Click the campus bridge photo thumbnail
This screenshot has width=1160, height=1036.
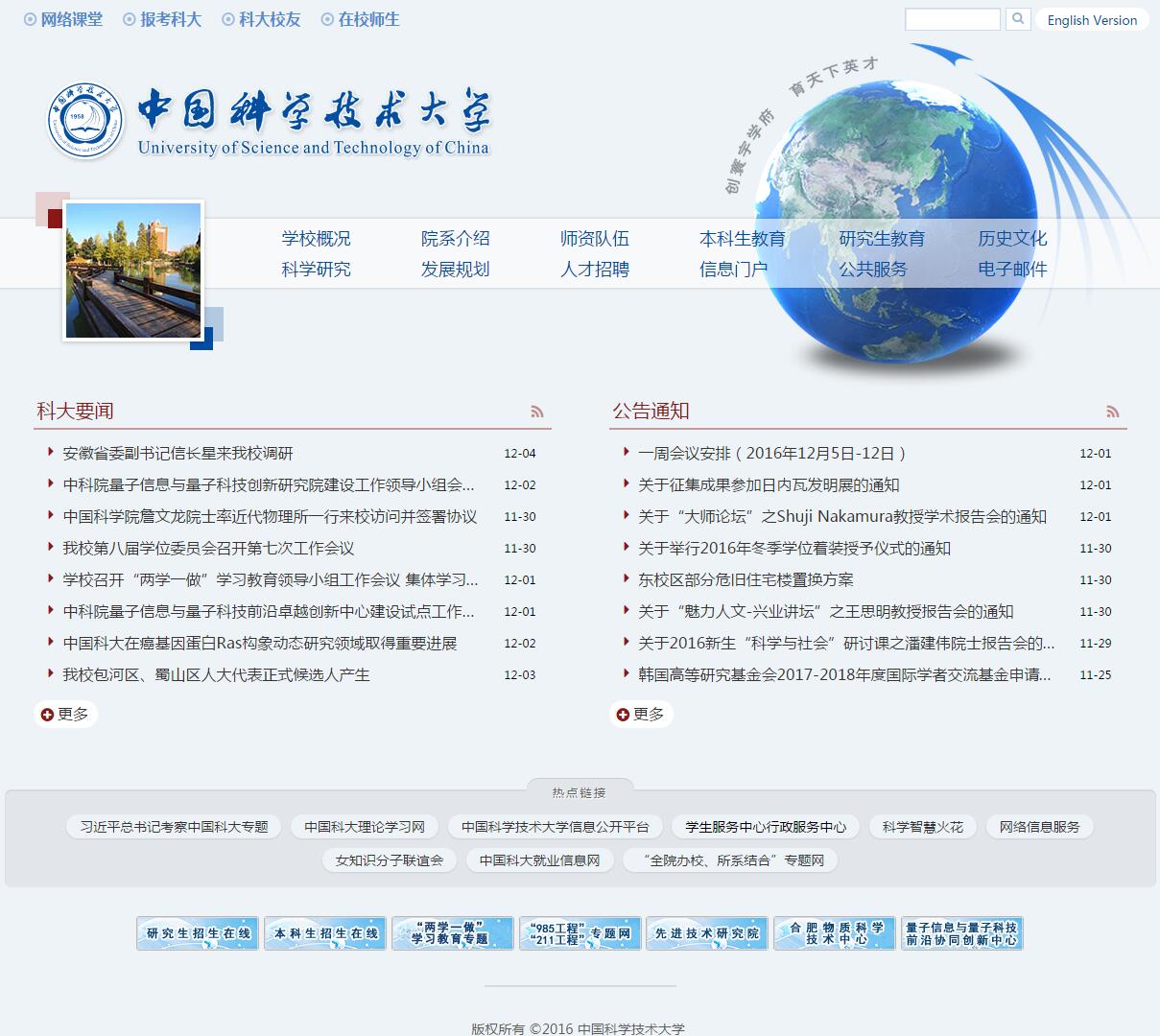pos(133,271)
